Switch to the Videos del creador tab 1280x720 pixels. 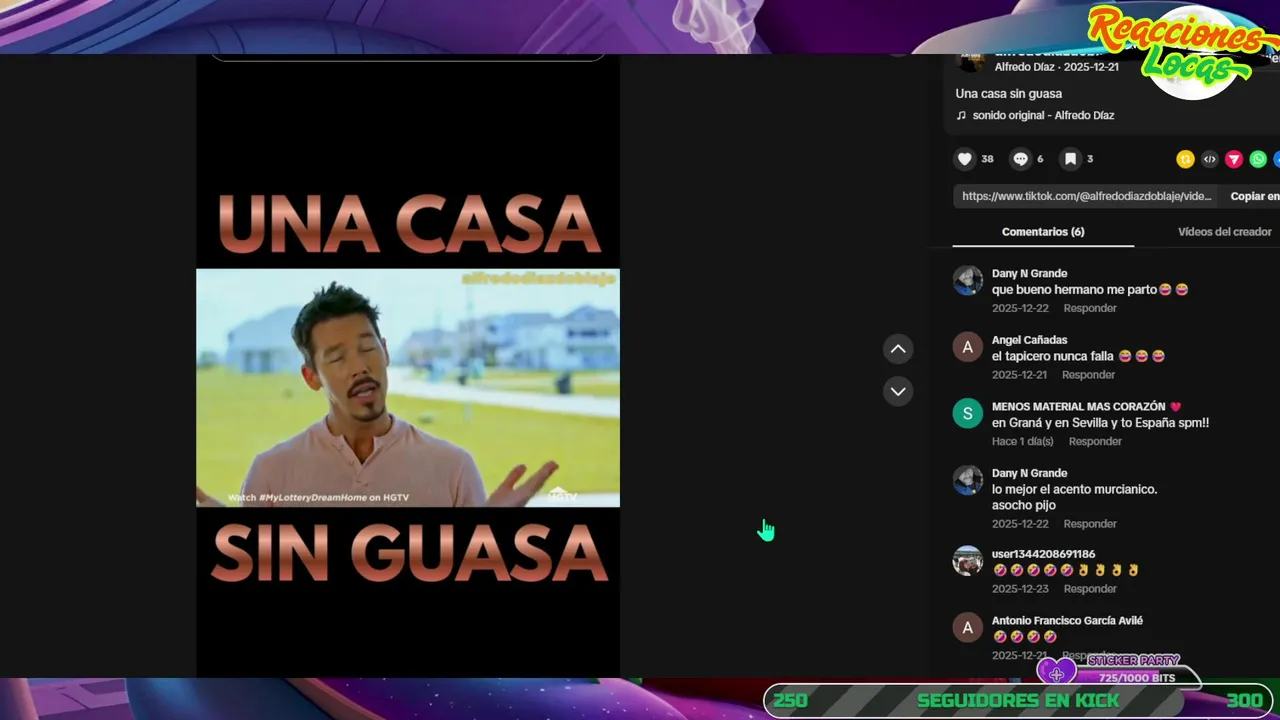1225,231
